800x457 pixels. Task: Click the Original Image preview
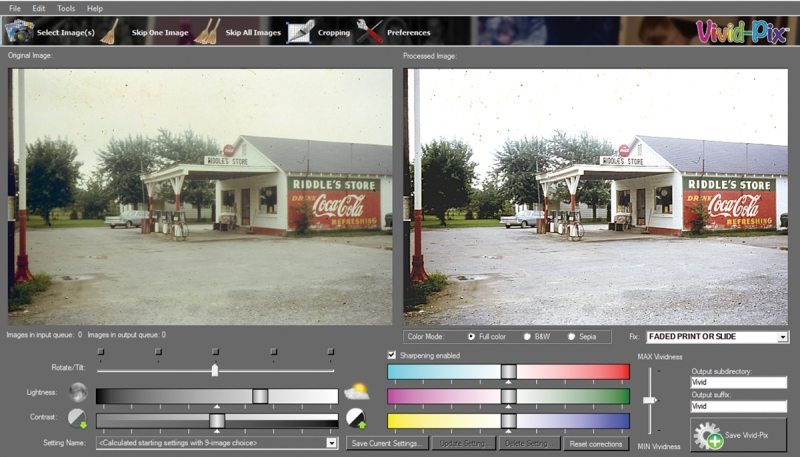coord(200,197)
